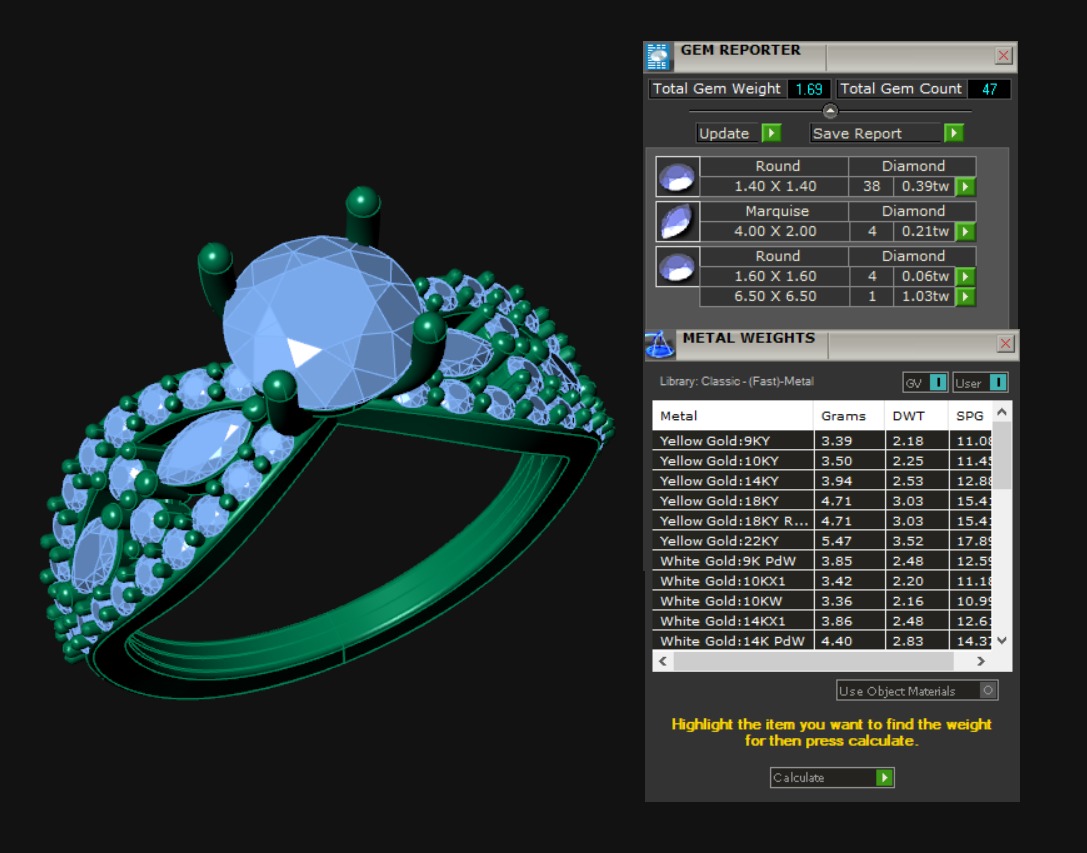Click the green arrow for the 0.21tw row
This screenshot has height=853, width=1087.
[x=965, y=232]
